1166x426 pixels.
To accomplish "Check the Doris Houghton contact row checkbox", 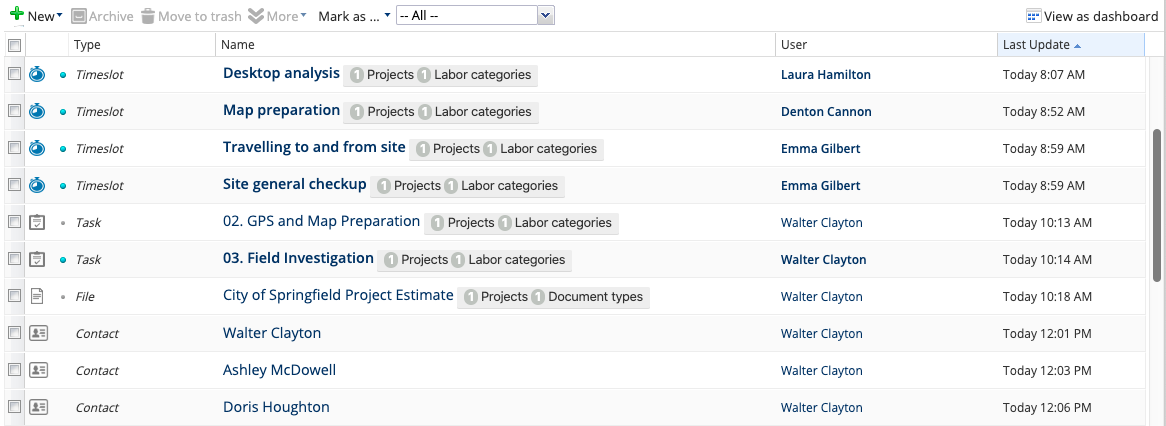I will pyautogui.click(x=14, y=407).
